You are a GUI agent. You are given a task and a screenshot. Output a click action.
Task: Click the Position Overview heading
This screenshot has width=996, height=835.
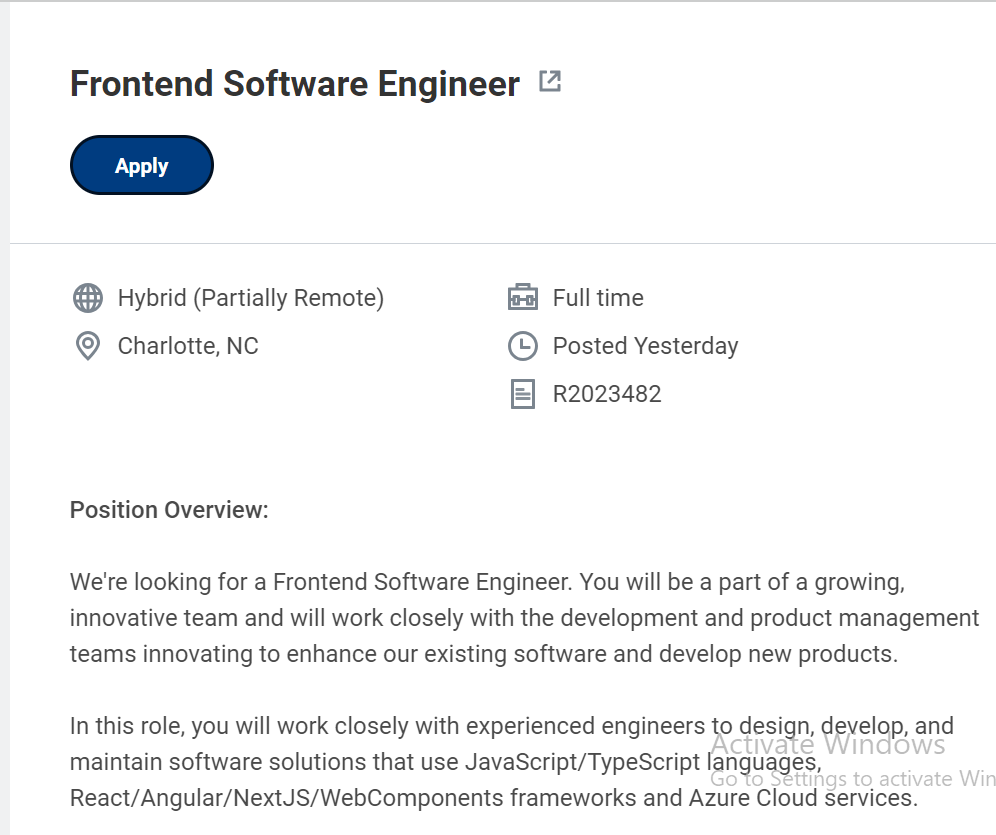point(169,510)
